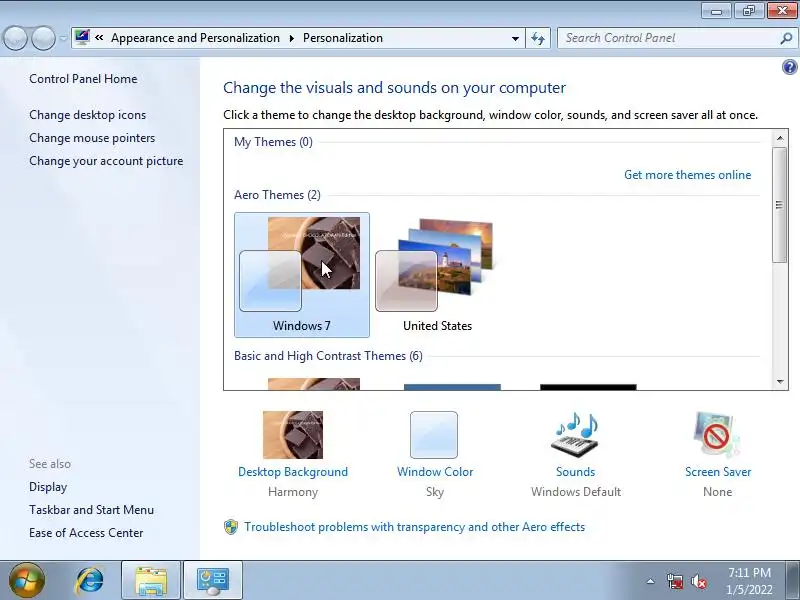Click theme list scrollbar down arrow
This screenshot has height=600, width=800.
point(780,381)
